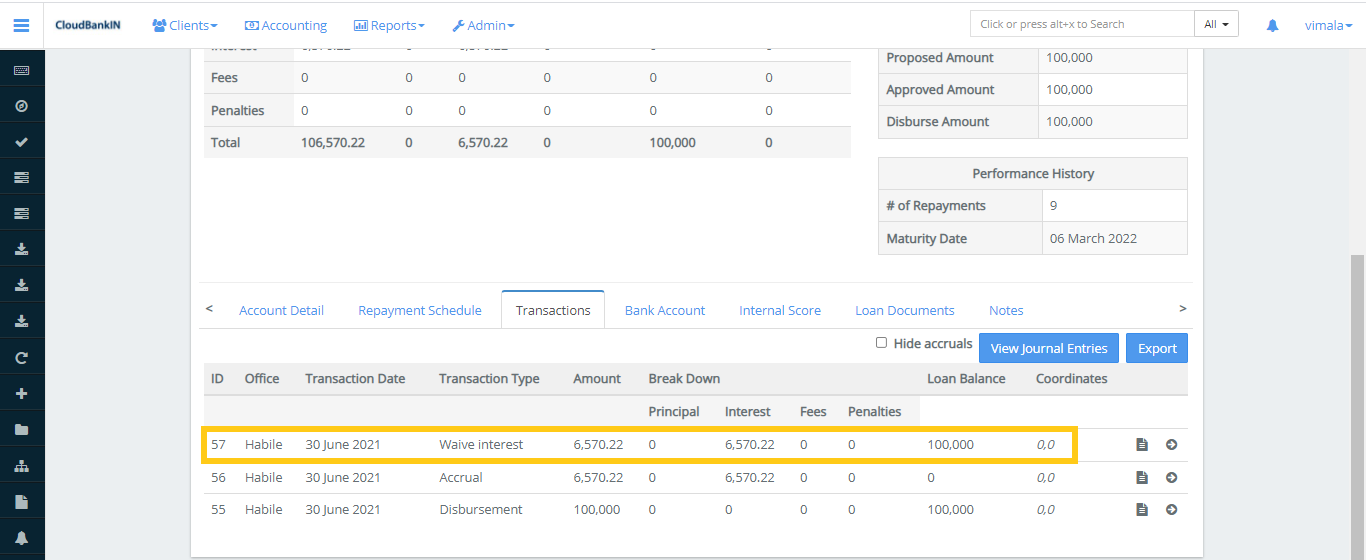This screenshot has width=1366, height=560.
Task: Click the View Journal Entries button
Action: click(x=1048, y=348)
